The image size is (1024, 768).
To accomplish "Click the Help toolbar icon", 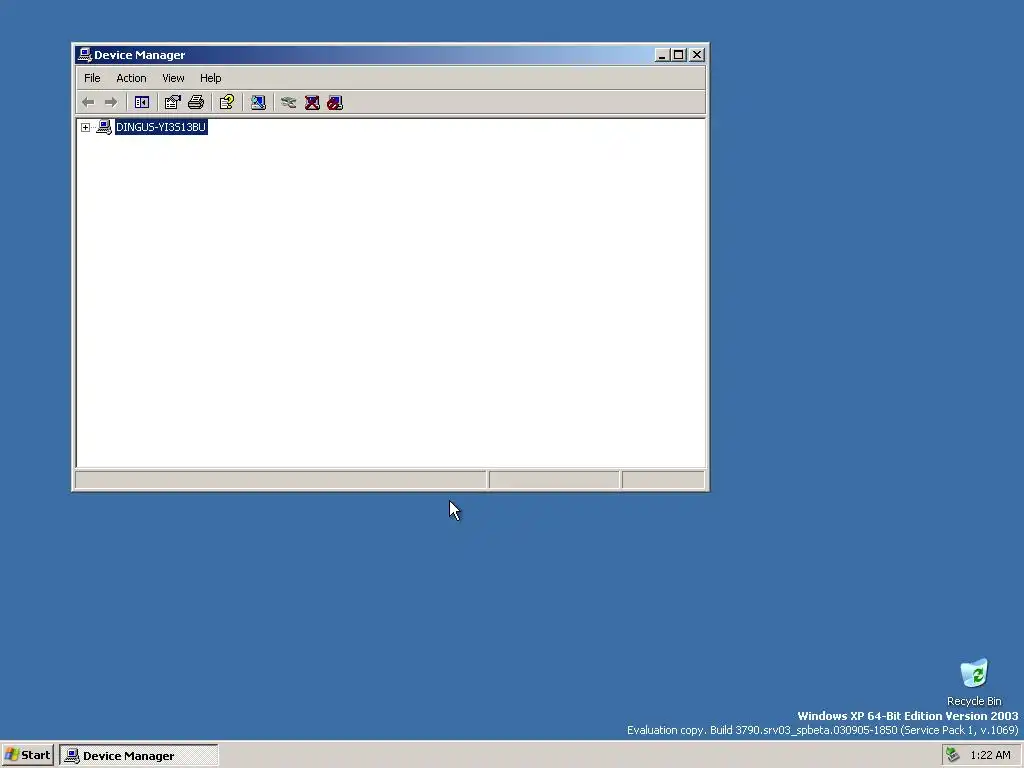I will 227,103.
